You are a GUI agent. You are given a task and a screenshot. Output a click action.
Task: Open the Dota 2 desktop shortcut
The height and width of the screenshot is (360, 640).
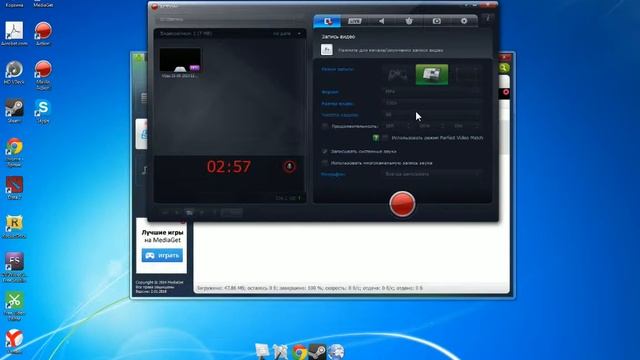(14, 188)
